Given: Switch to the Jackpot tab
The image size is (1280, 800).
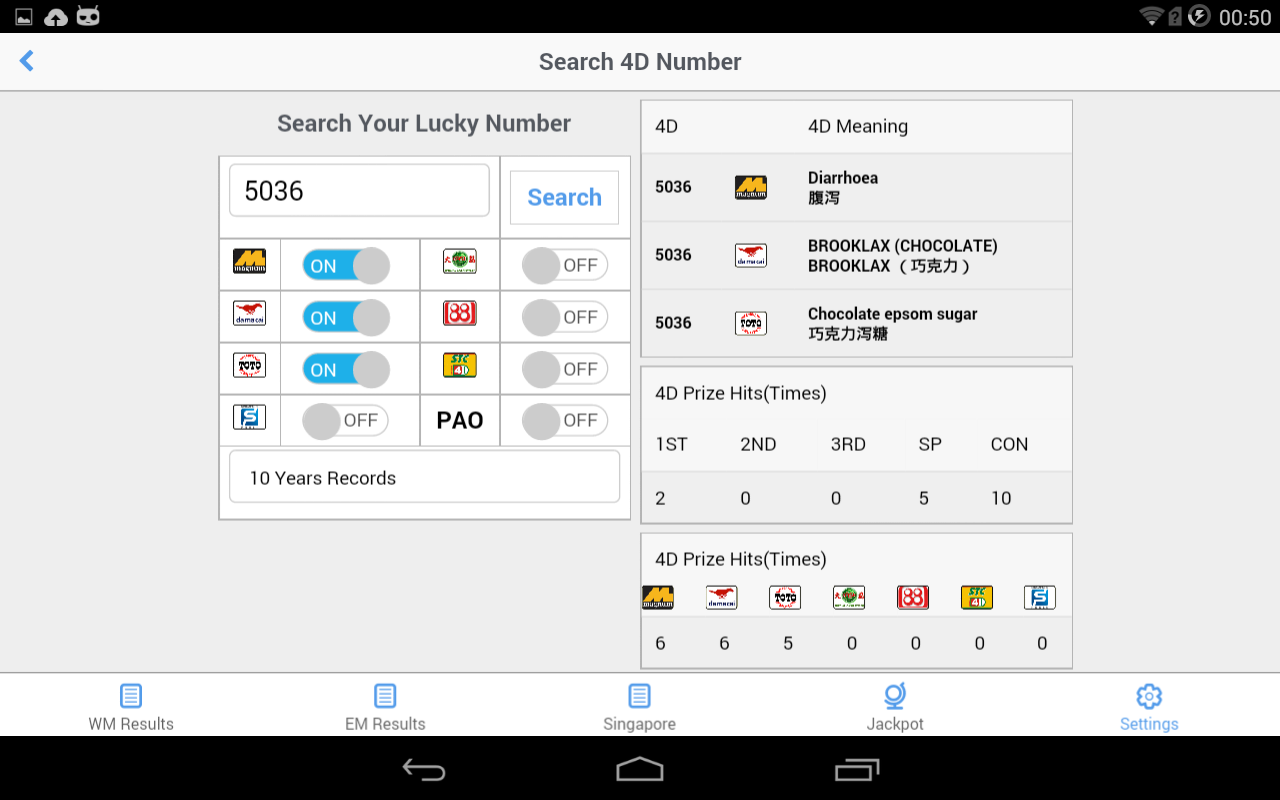Looking at the screenshot, I should [x=895, y=707].
